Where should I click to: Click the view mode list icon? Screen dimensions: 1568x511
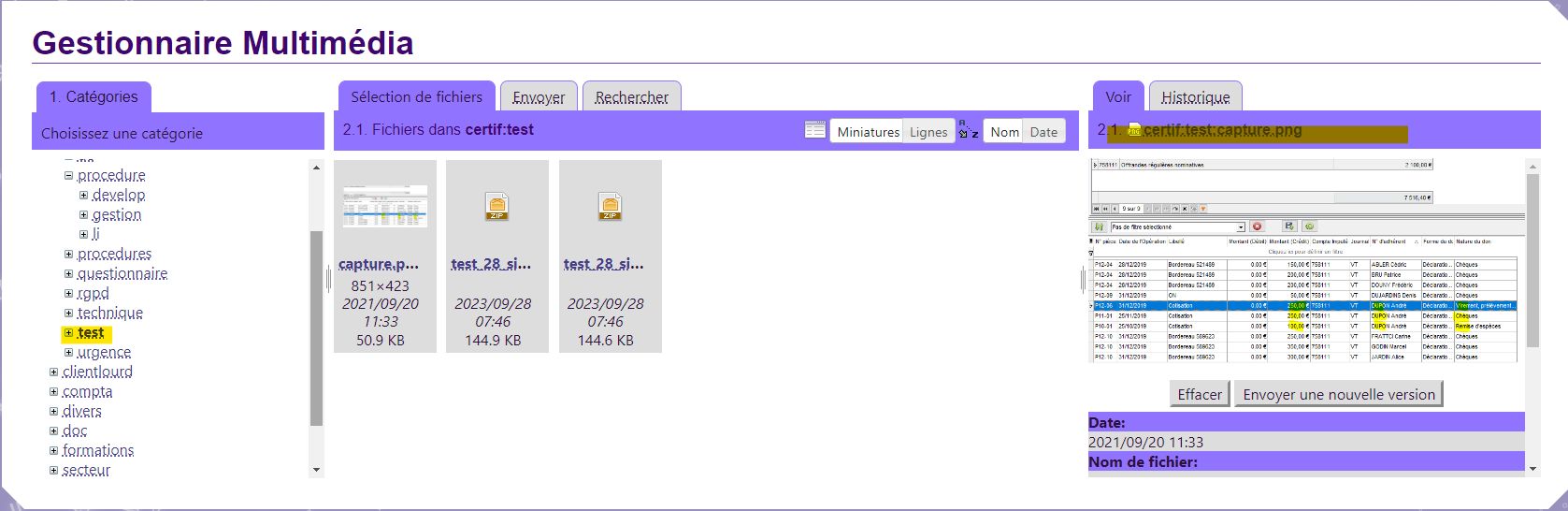pyautogui.click(x=815, y=131)
